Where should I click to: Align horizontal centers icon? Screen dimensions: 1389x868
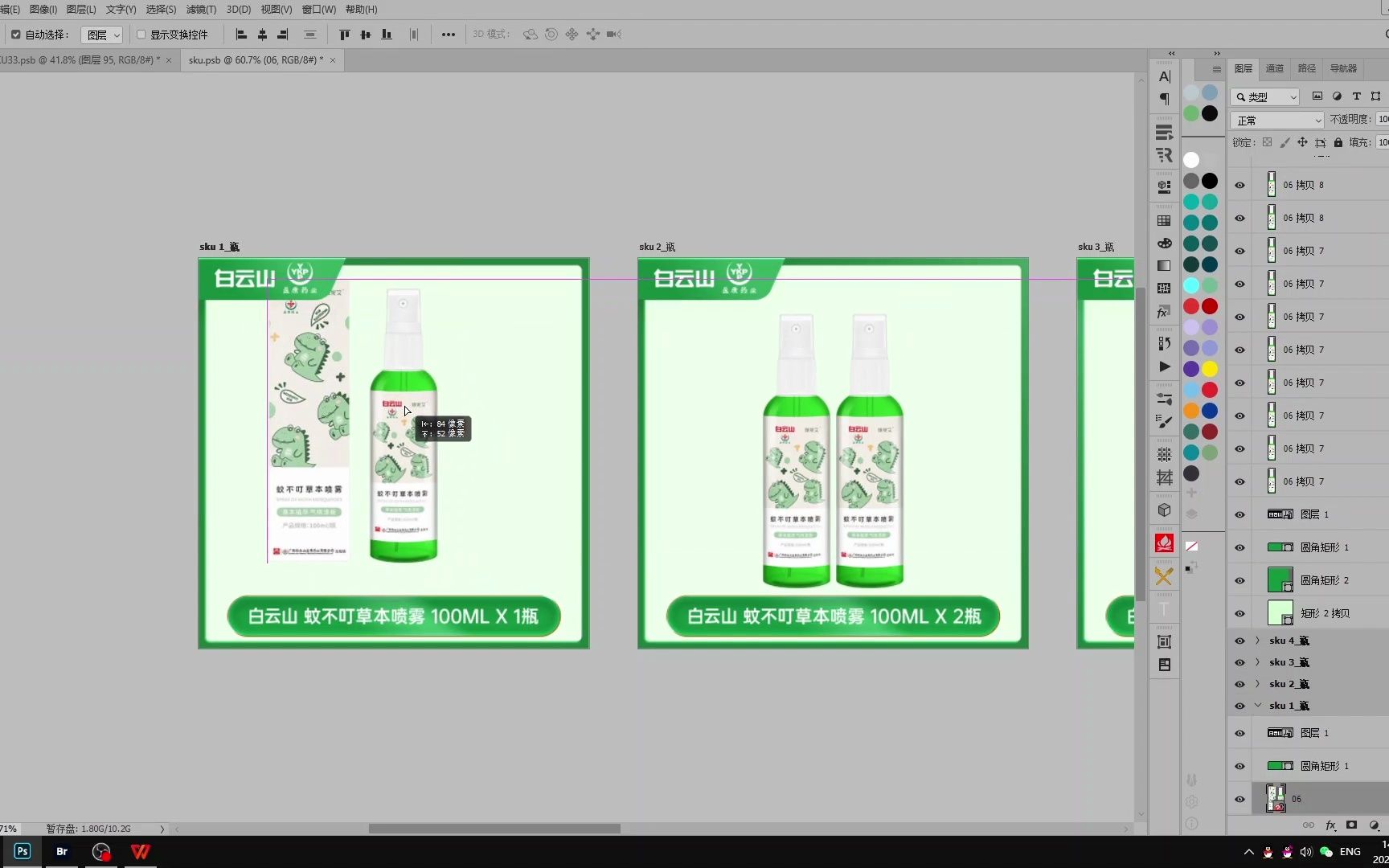(262, 35)
